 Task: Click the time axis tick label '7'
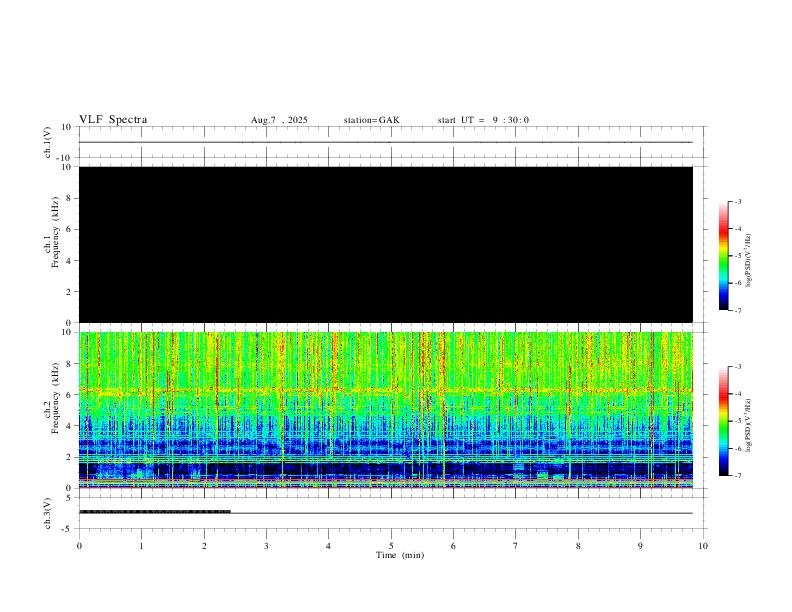[516, 546]
